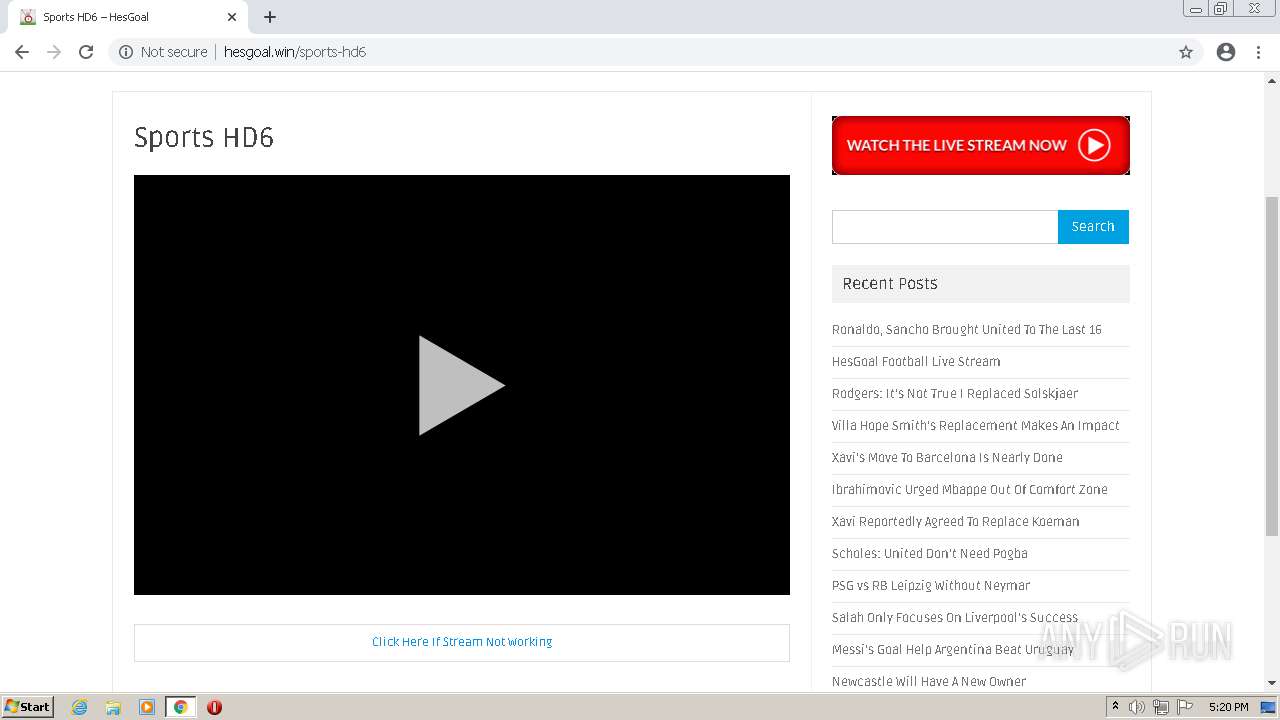Open 'Newcastle Will Have A New Owner'
Image resolution: width=1280 pixels, height=720 pixels.
click(929, 681)
